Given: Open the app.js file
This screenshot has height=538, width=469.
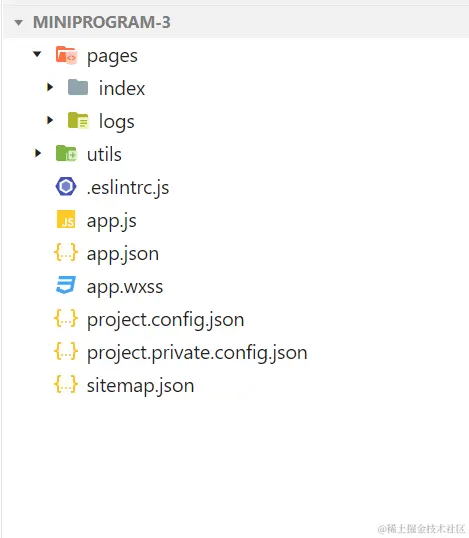Looking at the screenshot, I should tap(112, 221).
